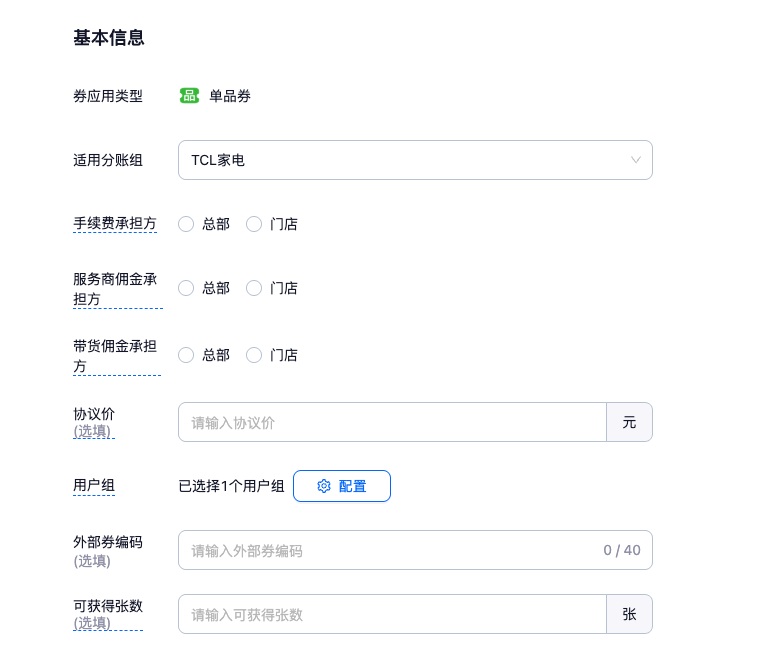Focus the 可获得张数 input field
Screen dimensions: 766x649
[x=392, y=614]
